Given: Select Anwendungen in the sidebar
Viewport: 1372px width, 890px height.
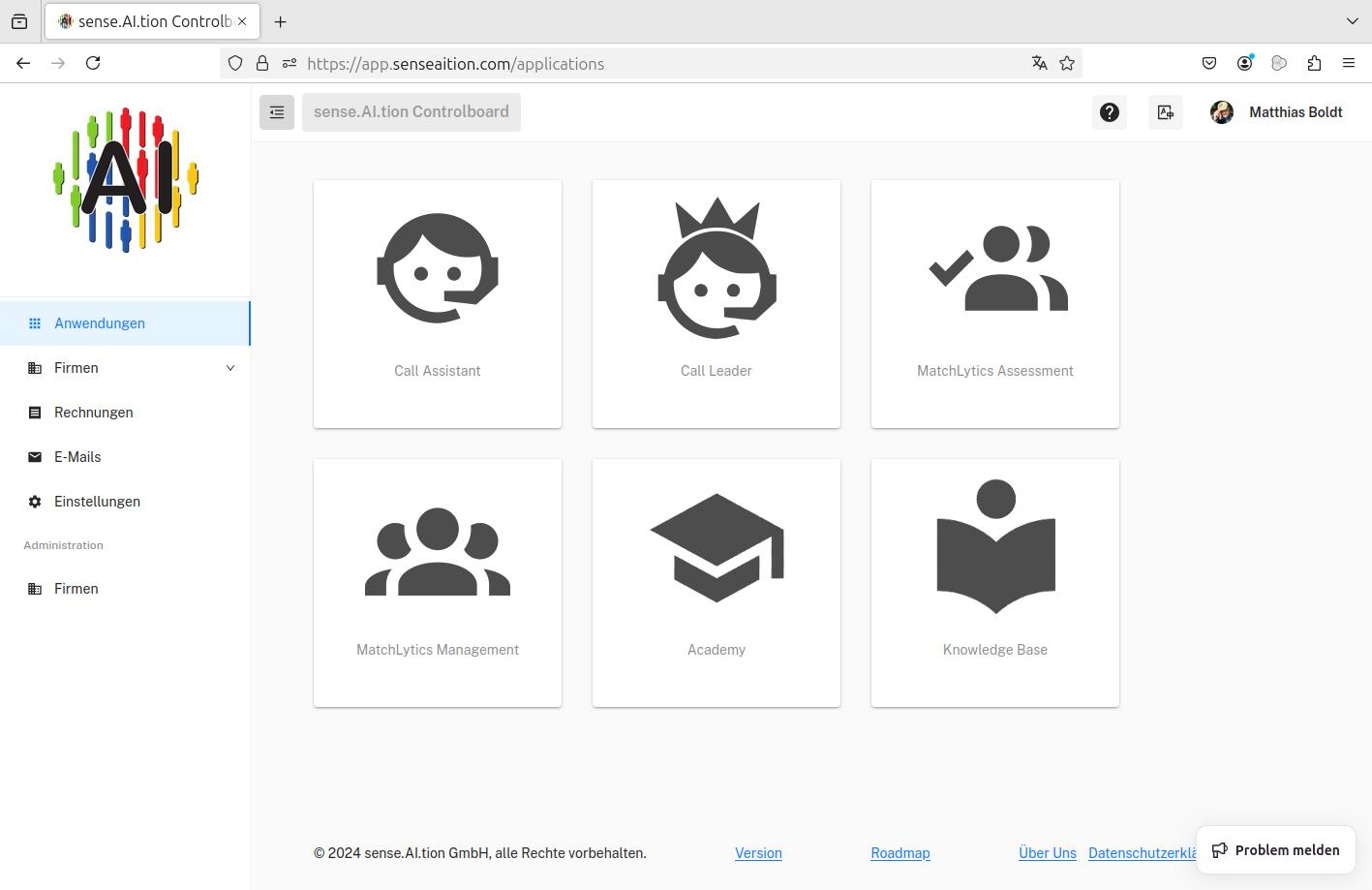Looking at the screenshot, I should [125, 323].
